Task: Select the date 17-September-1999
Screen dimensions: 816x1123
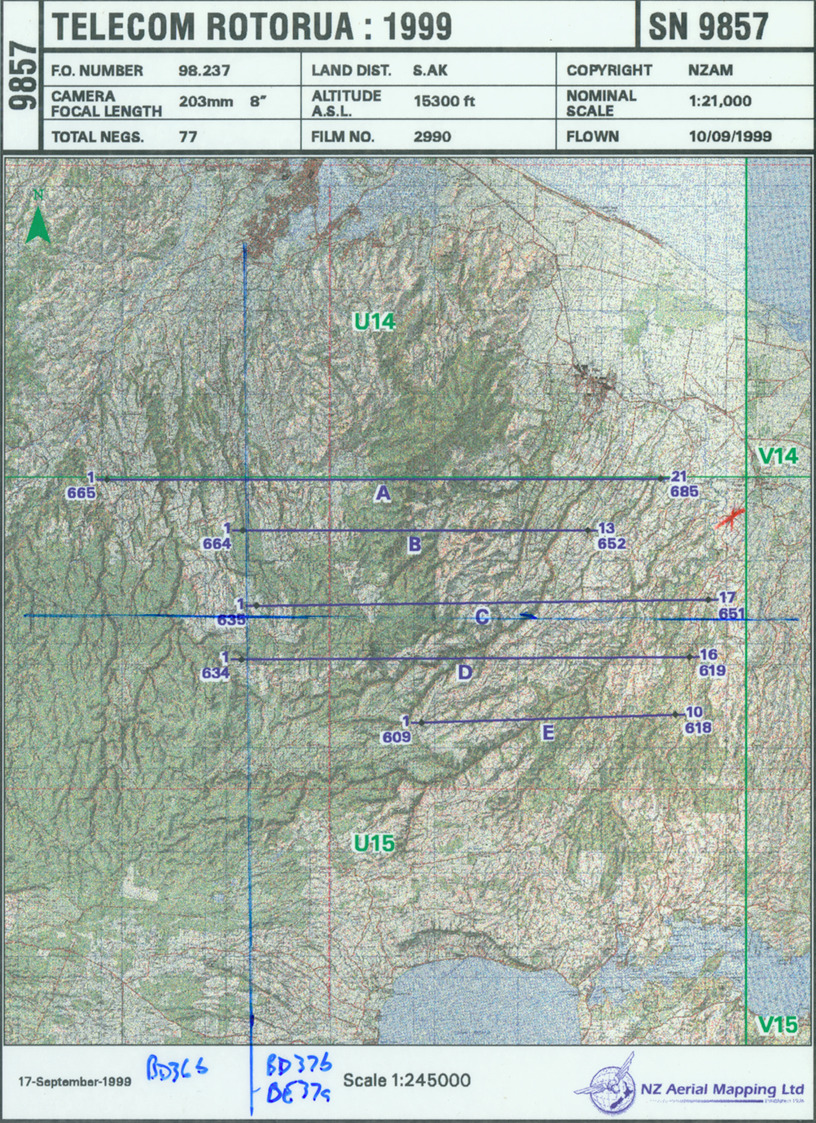Action: coord(75,1081)
